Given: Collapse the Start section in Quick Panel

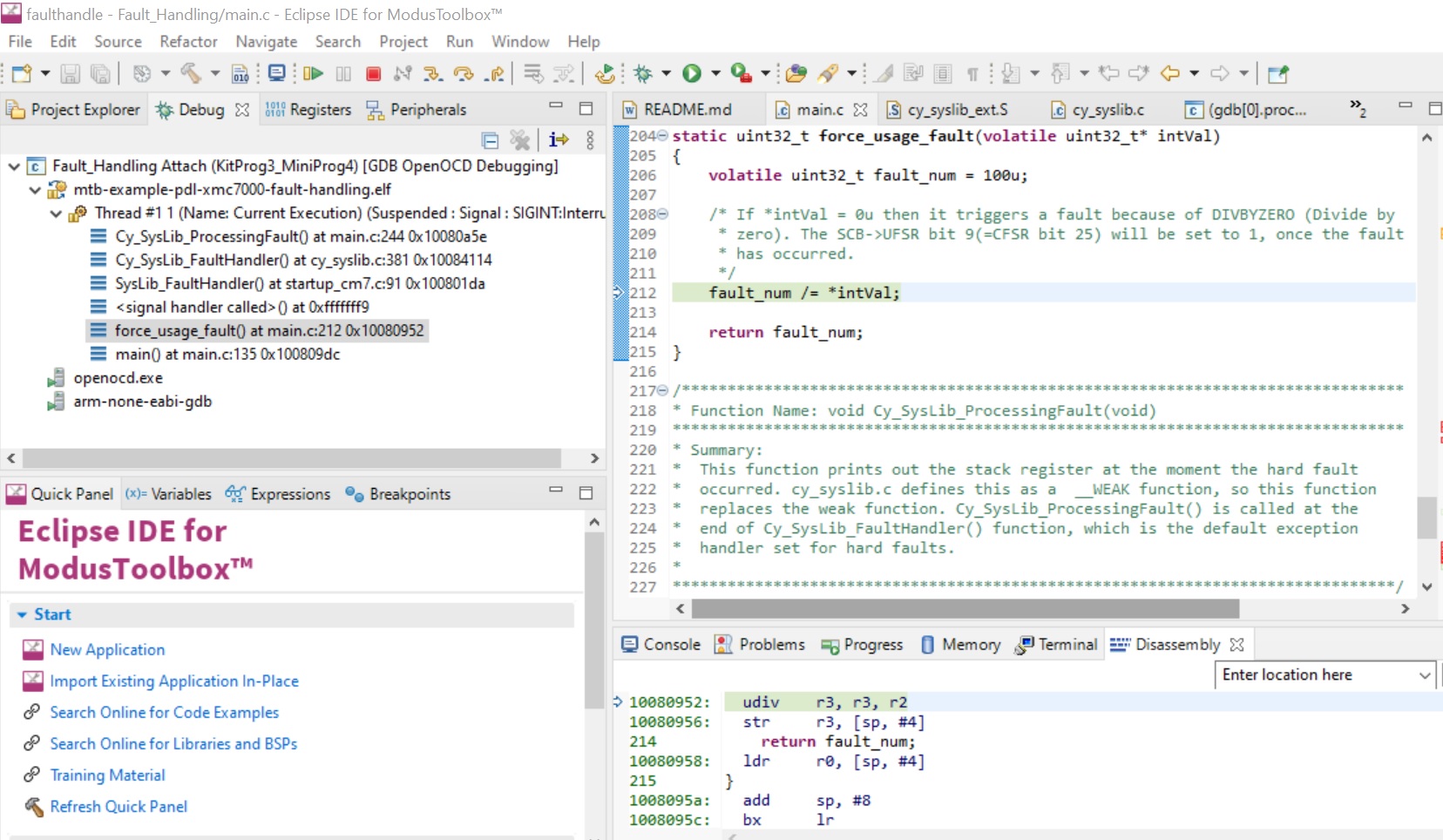Looking at the screenshot, I should (x=22, y=615).
